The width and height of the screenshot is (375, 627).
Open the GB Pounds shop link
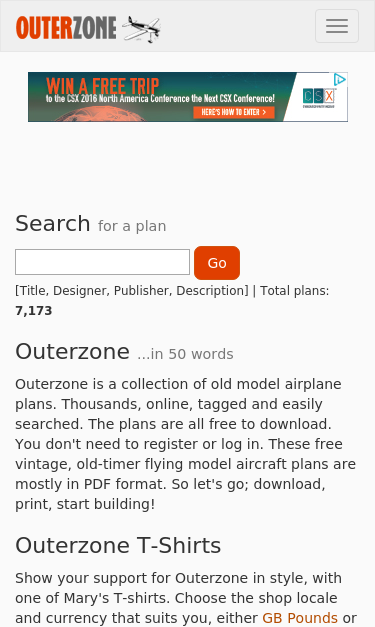coord(300,618)
